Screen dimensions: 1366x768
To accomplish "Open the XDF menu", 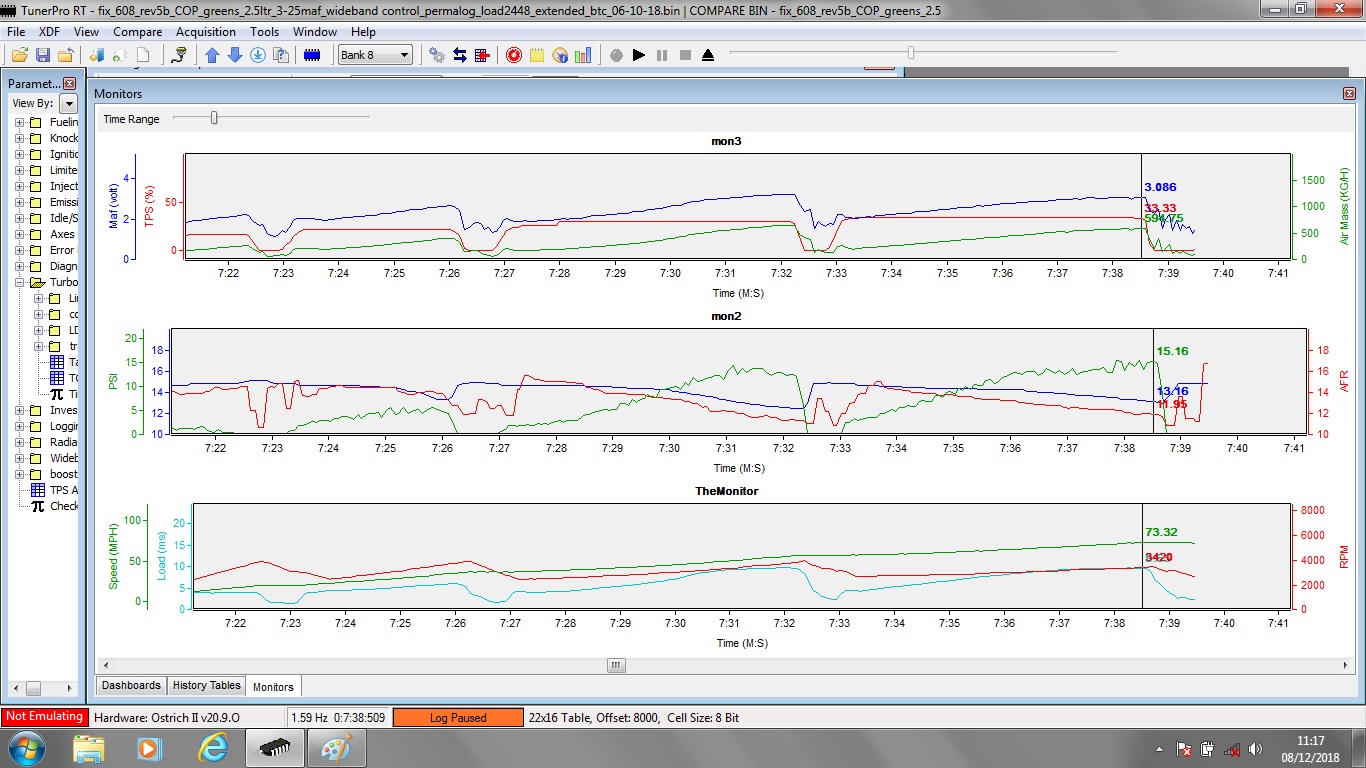I will [x=49, y=32].
